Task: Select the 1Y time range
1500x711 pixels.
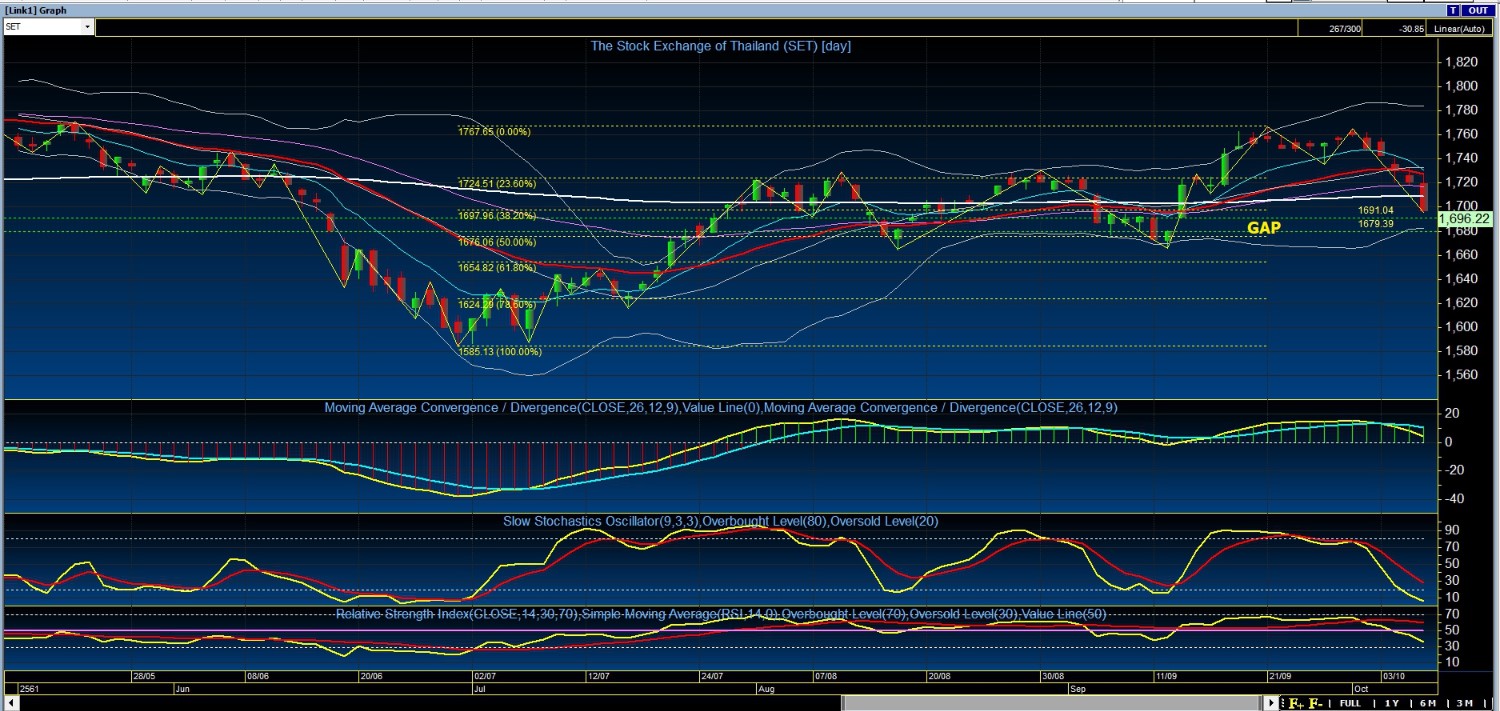Action: coord(1391,704)
